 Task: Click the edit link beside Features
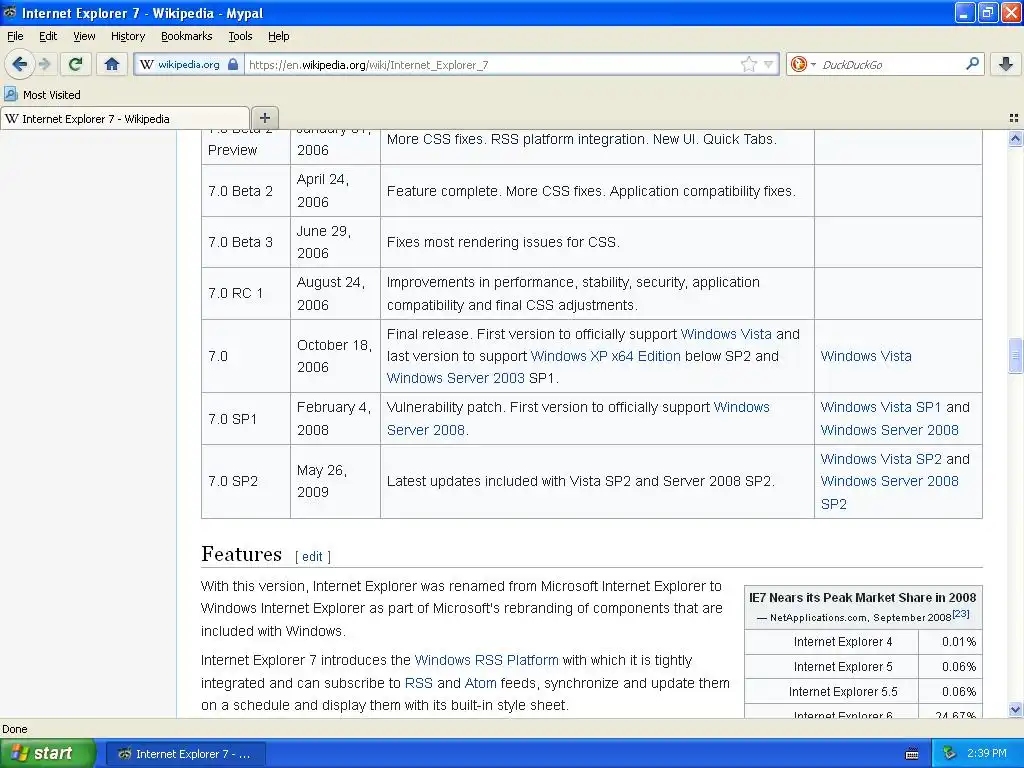point(312,556)
